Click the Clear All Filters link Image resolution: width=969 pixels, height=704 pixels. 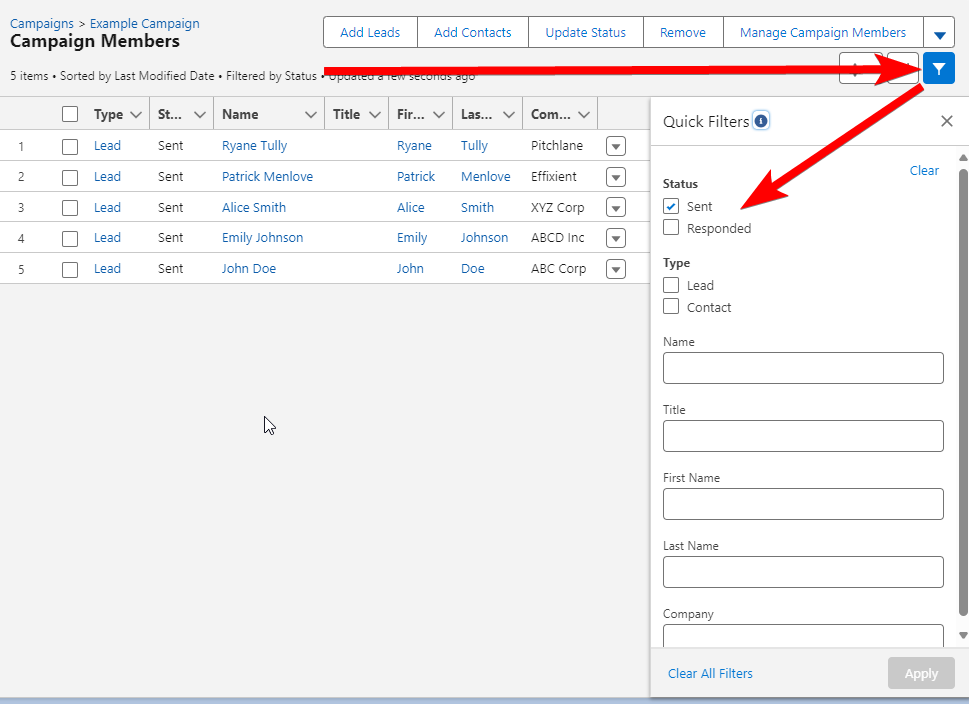(x=710, y=674)
